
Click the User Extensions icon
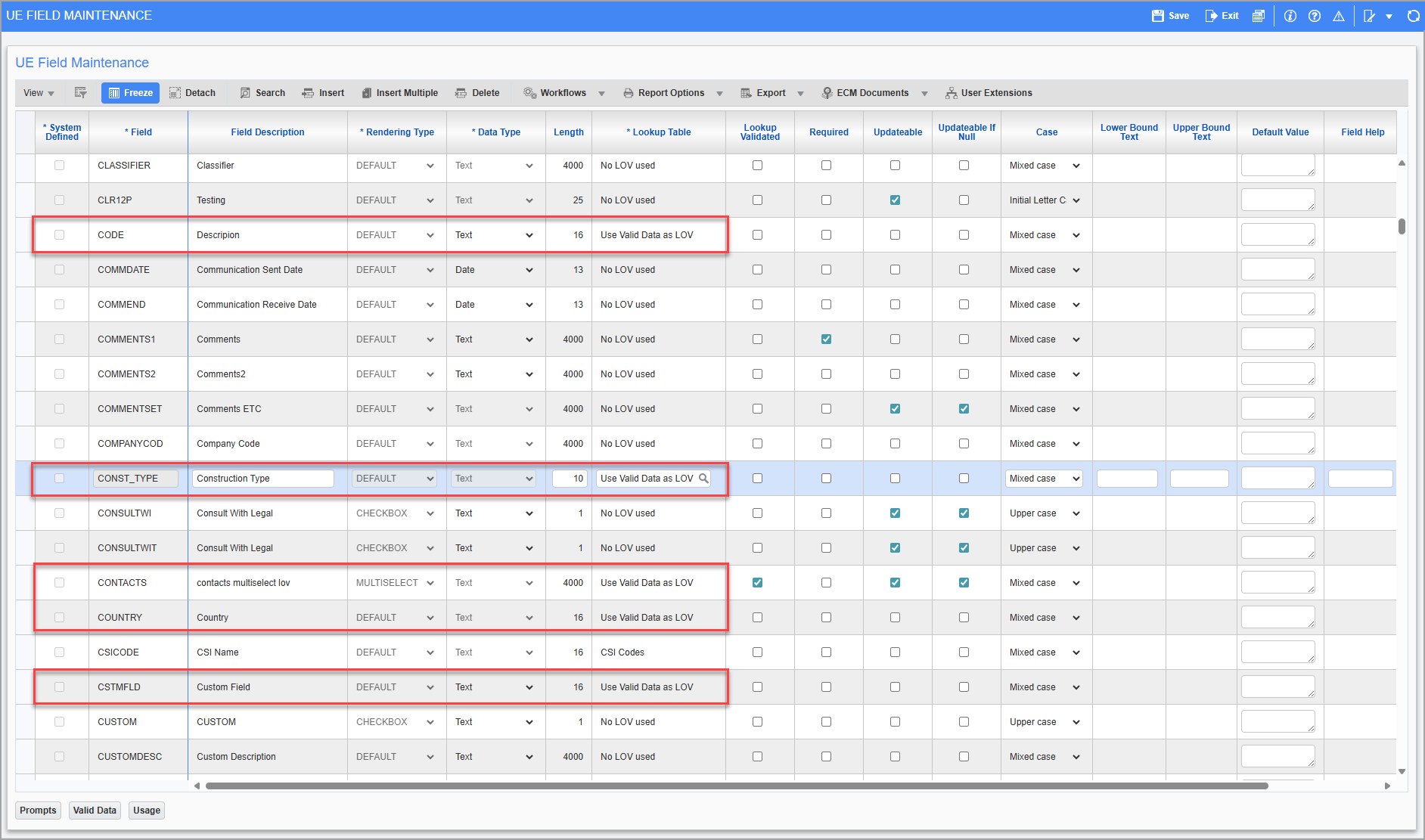951,93
